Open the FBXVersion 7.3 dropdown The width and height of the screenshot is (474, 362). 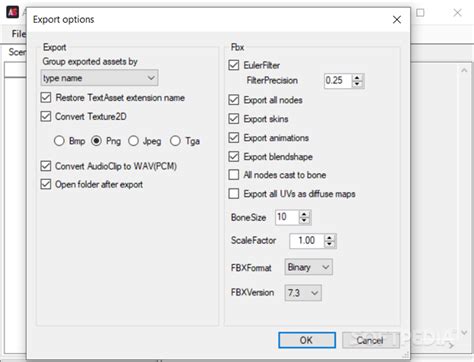(303, 293)
